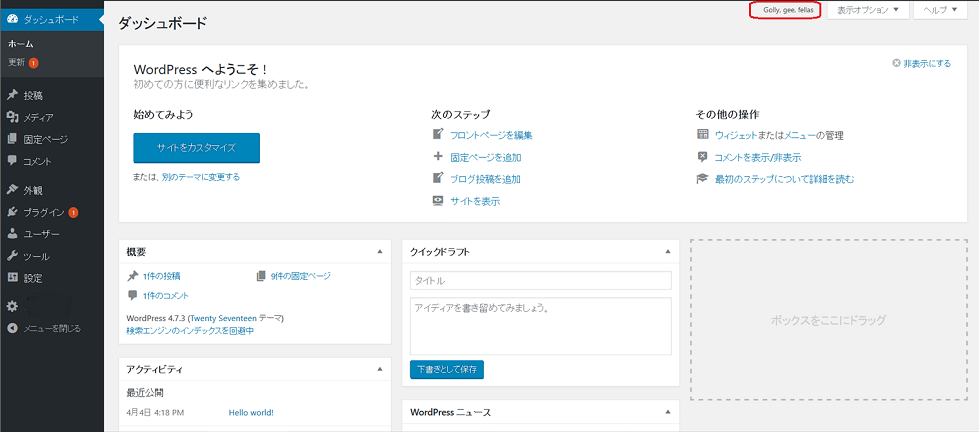Open the 設定 menu item
This screenshot has width=979, height=432.
[33, 278]
